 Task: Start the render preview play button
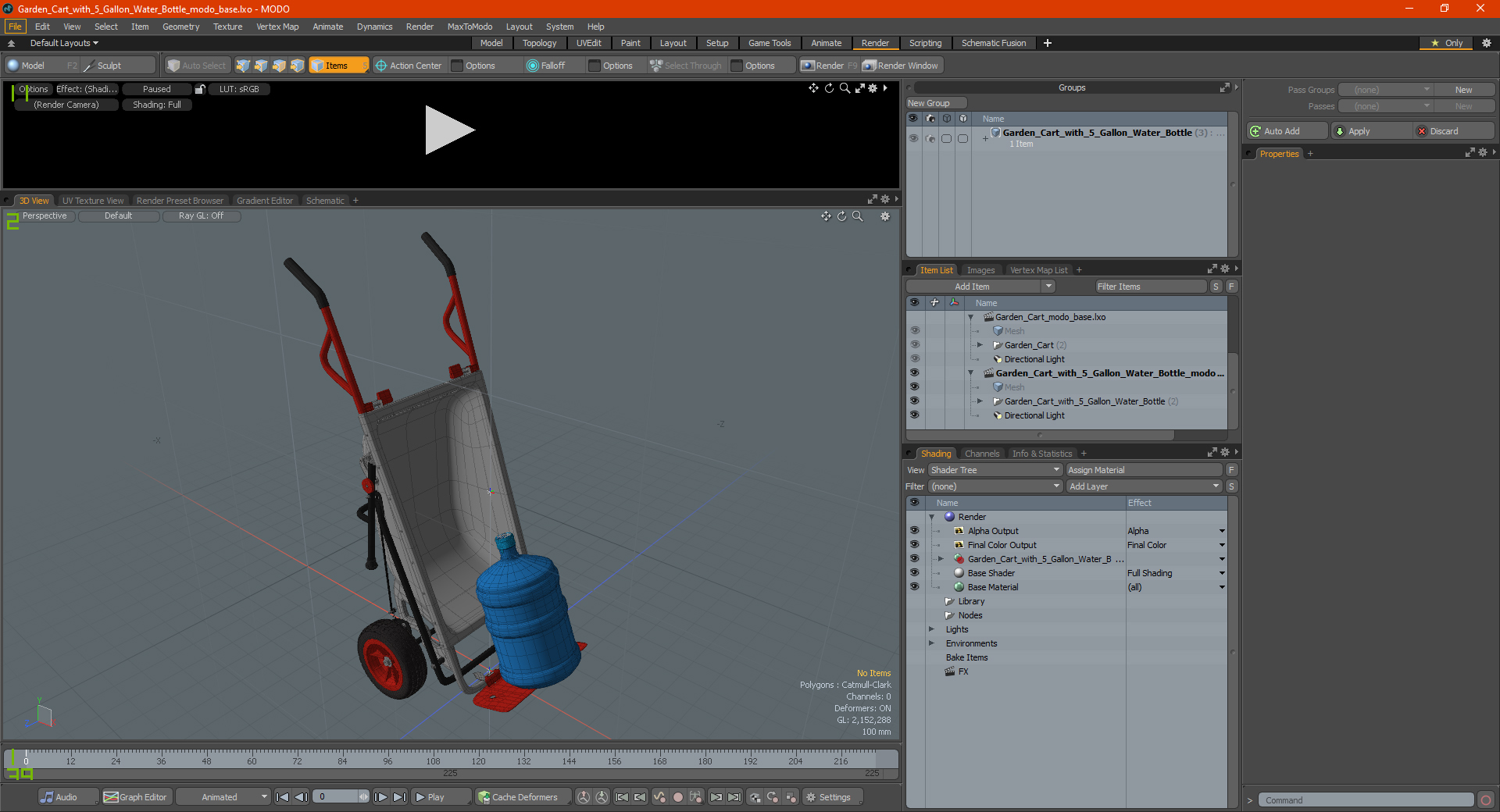(x=449, y=130)
